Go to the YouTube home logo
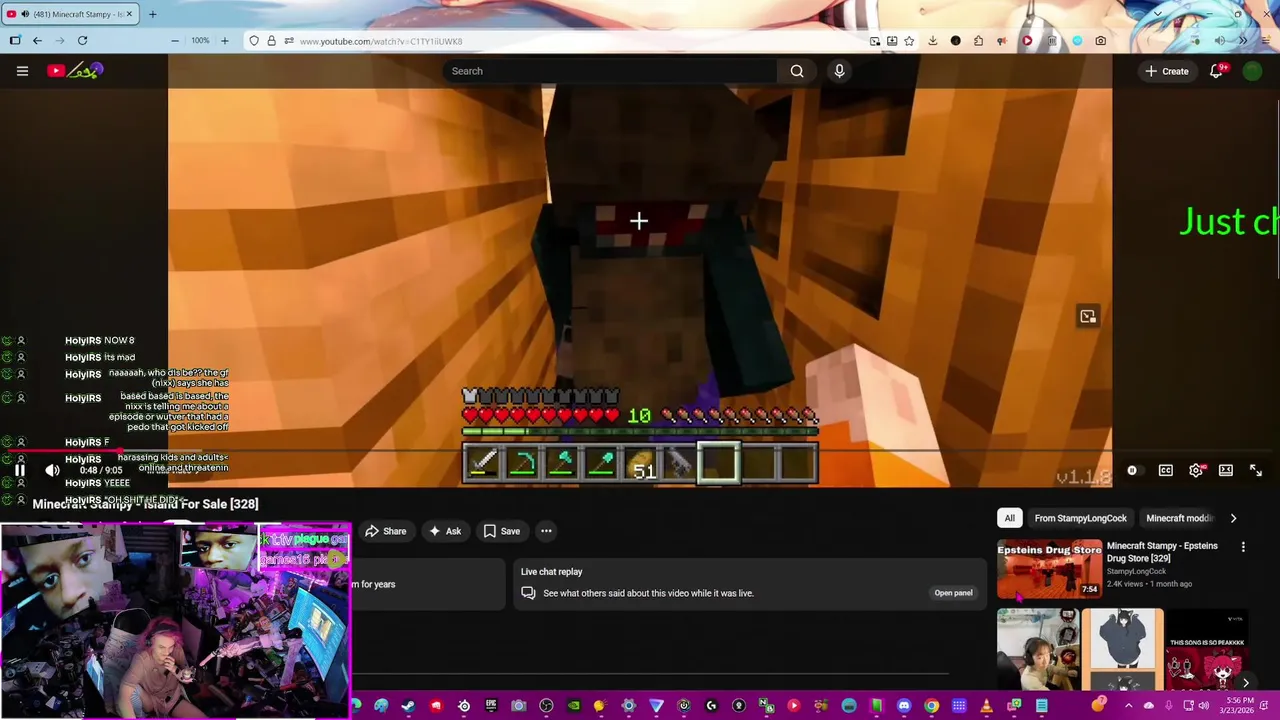 pyautogui.click(x=75, y=71)
